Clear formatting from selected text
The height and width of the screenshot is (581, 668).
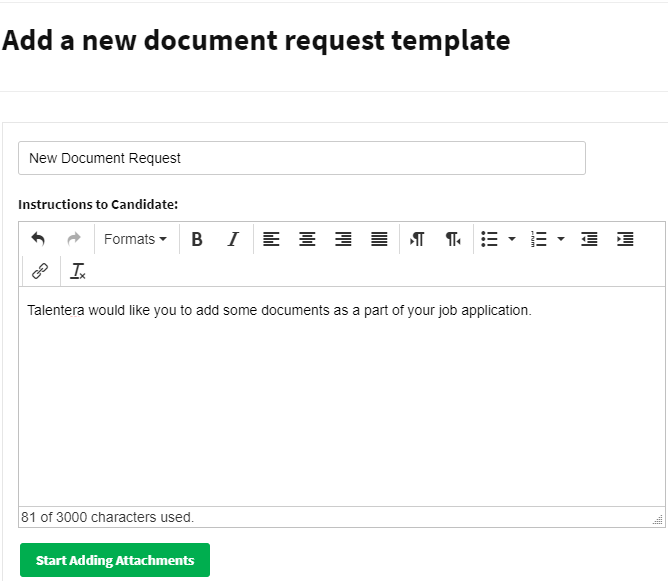click(x=78, y=270)
